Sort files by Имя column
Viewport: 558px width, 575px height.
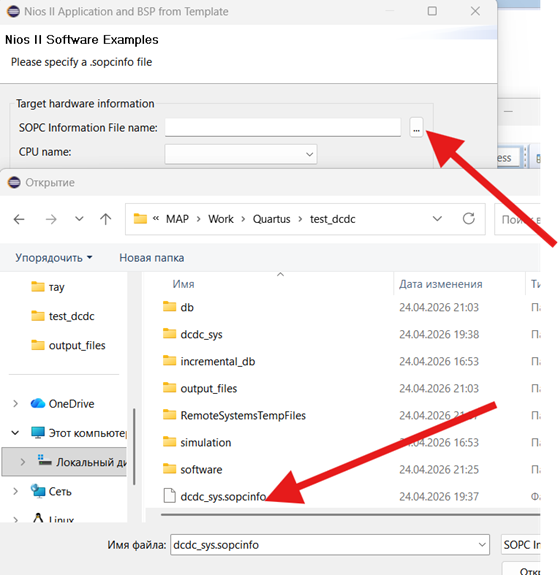pos(184,284)
